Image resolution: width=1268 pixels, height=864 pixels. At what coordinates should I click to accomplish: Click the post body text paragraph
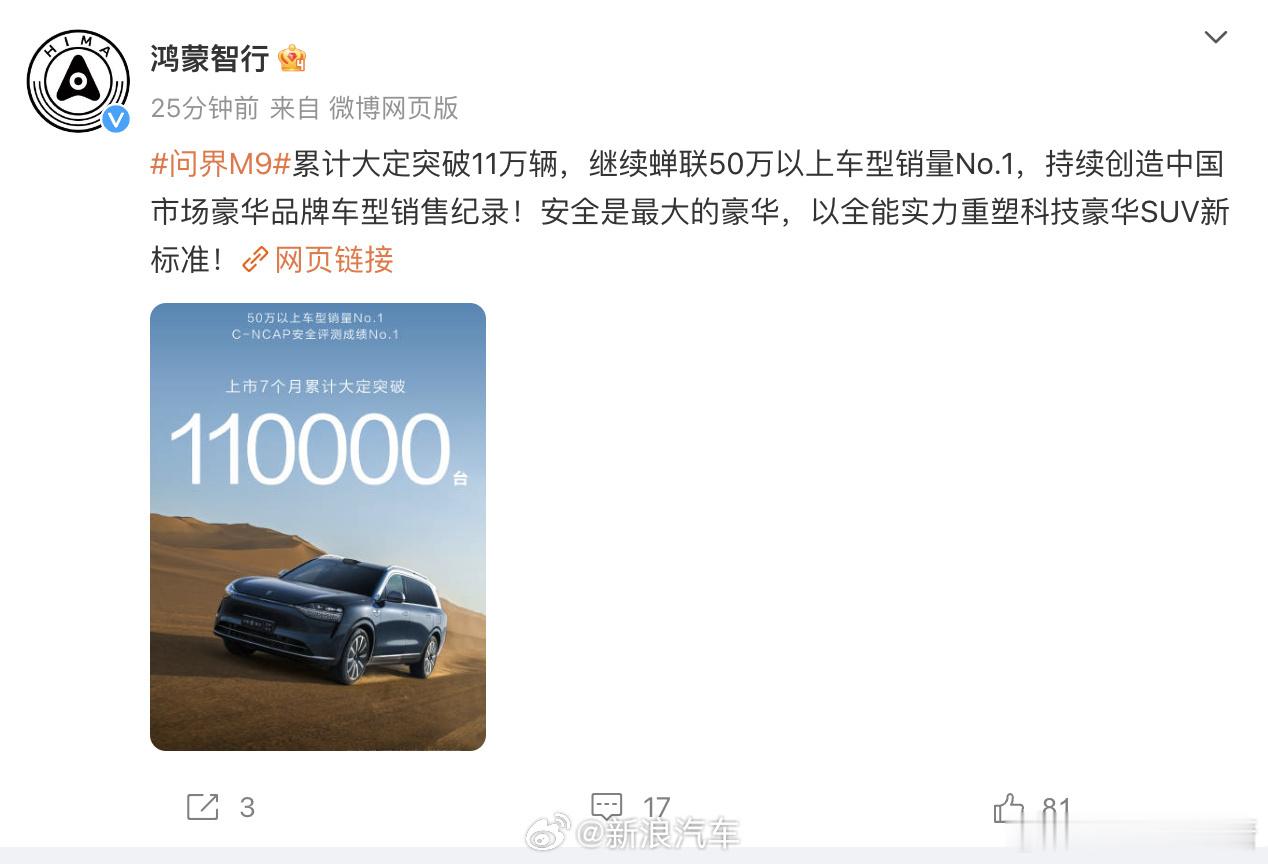[x=690, y=211]
